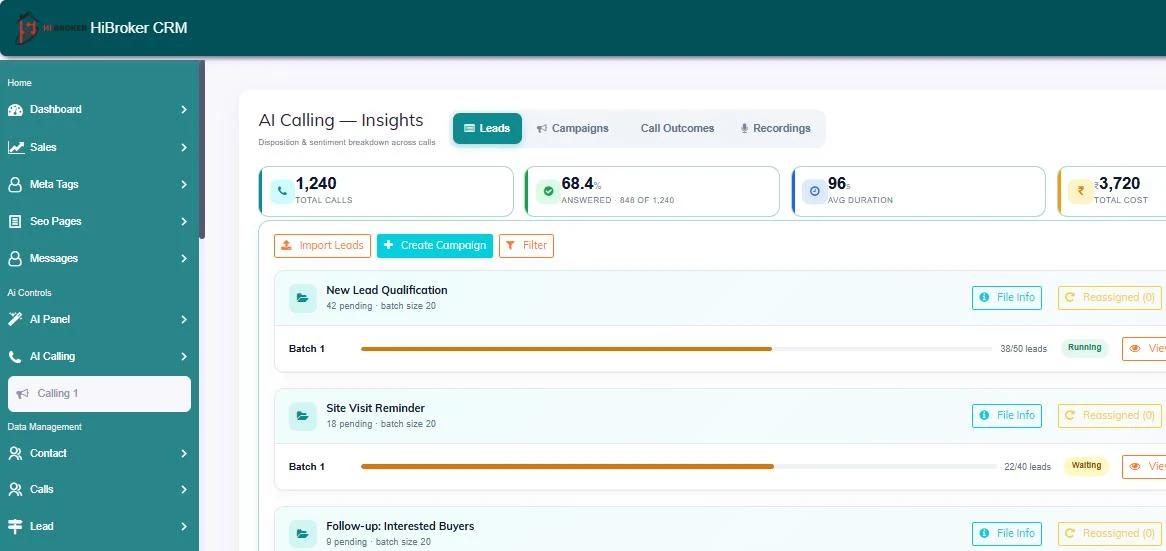The height and width of the screenshot is (551, 1166).
Task: Click the Total Calls phone icon
Action: (x=282, y=191)
